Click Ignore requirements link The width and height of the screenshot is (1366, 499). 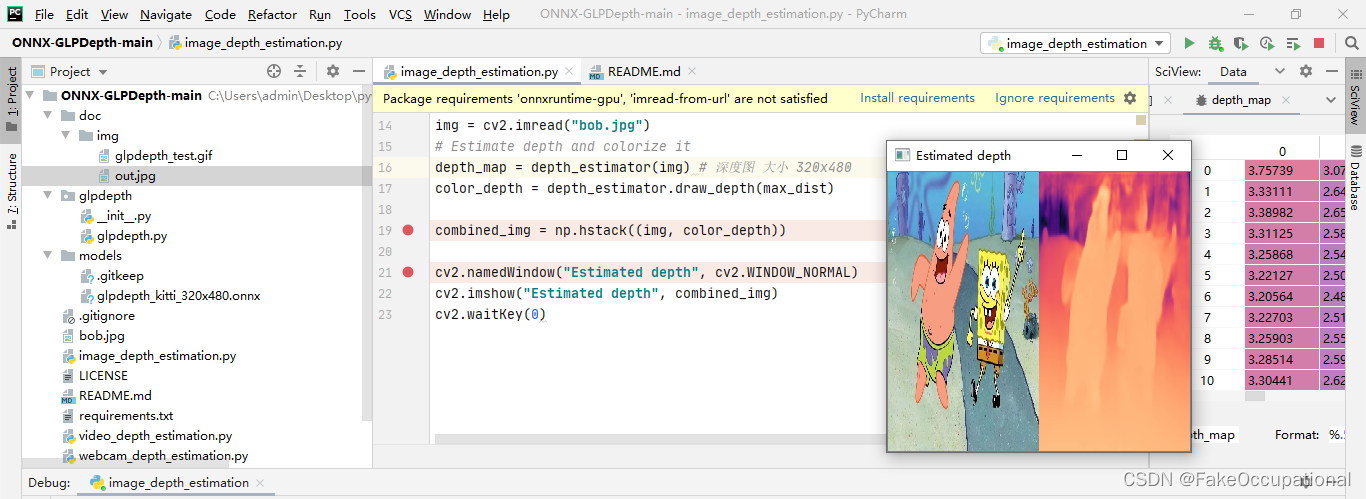[1055, 98]
